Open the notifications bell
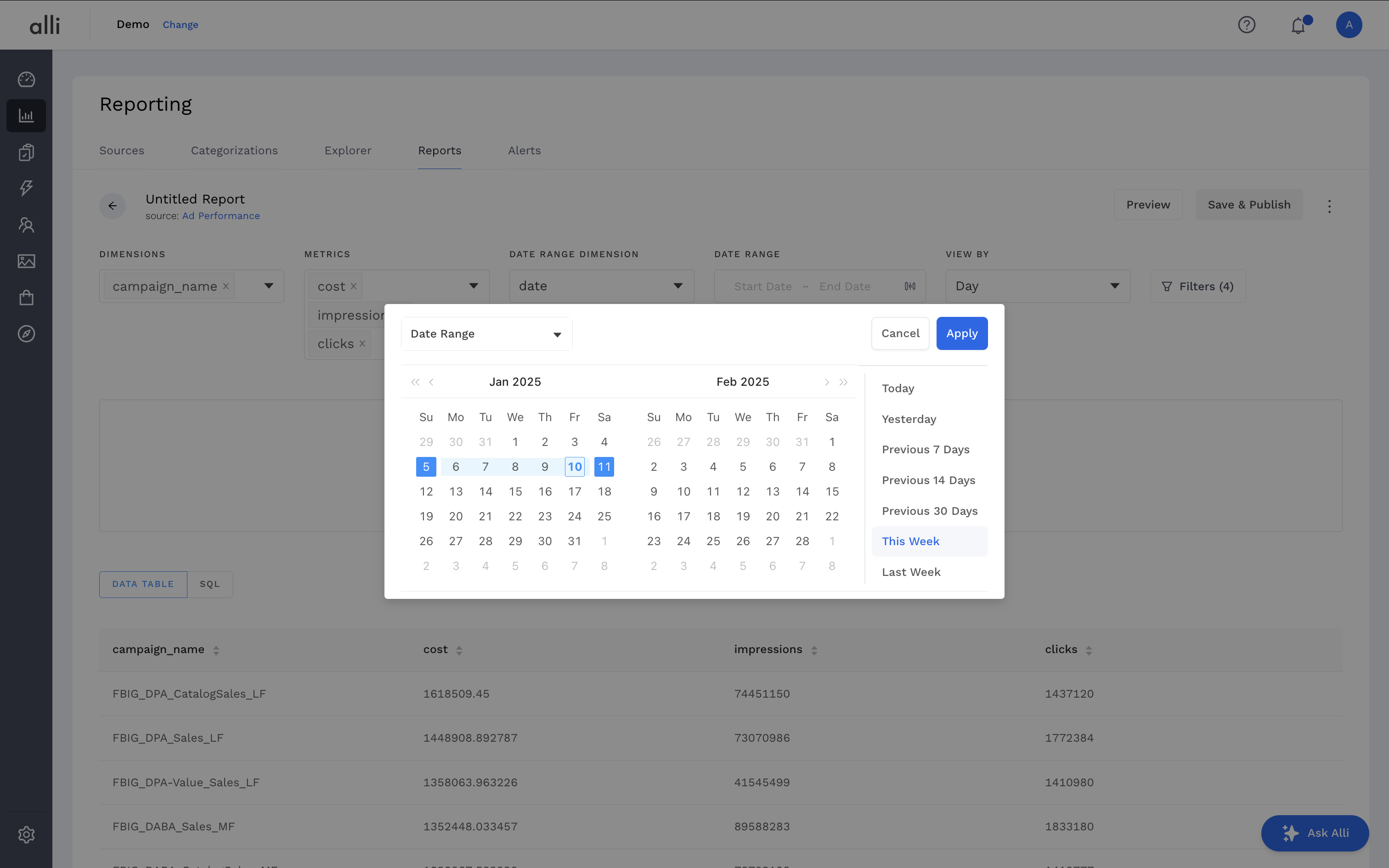 [x=1299, y=25]
